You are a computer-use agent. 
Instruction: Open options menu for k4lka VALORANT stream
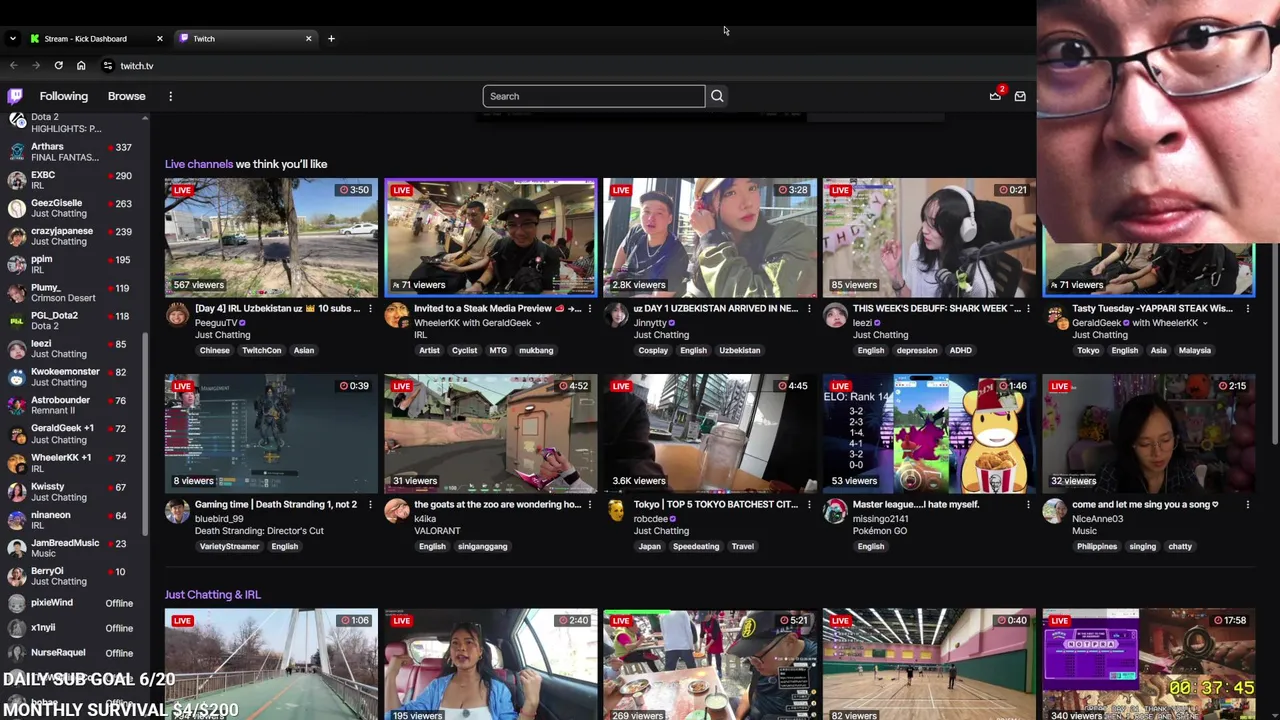click(x=589, y=505)
